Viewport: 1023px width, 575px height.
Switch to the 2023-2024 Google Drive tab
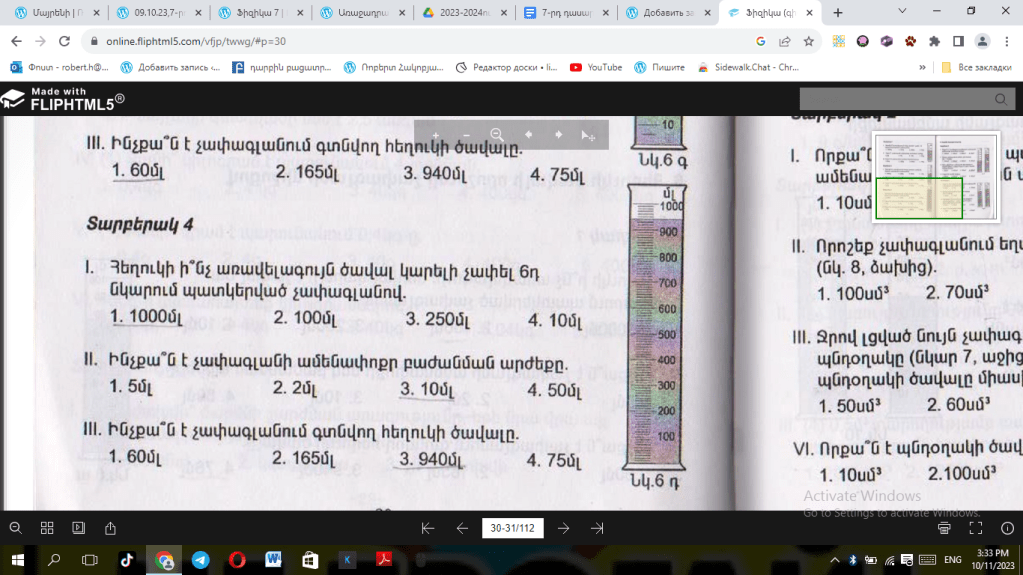coord(465,13)
